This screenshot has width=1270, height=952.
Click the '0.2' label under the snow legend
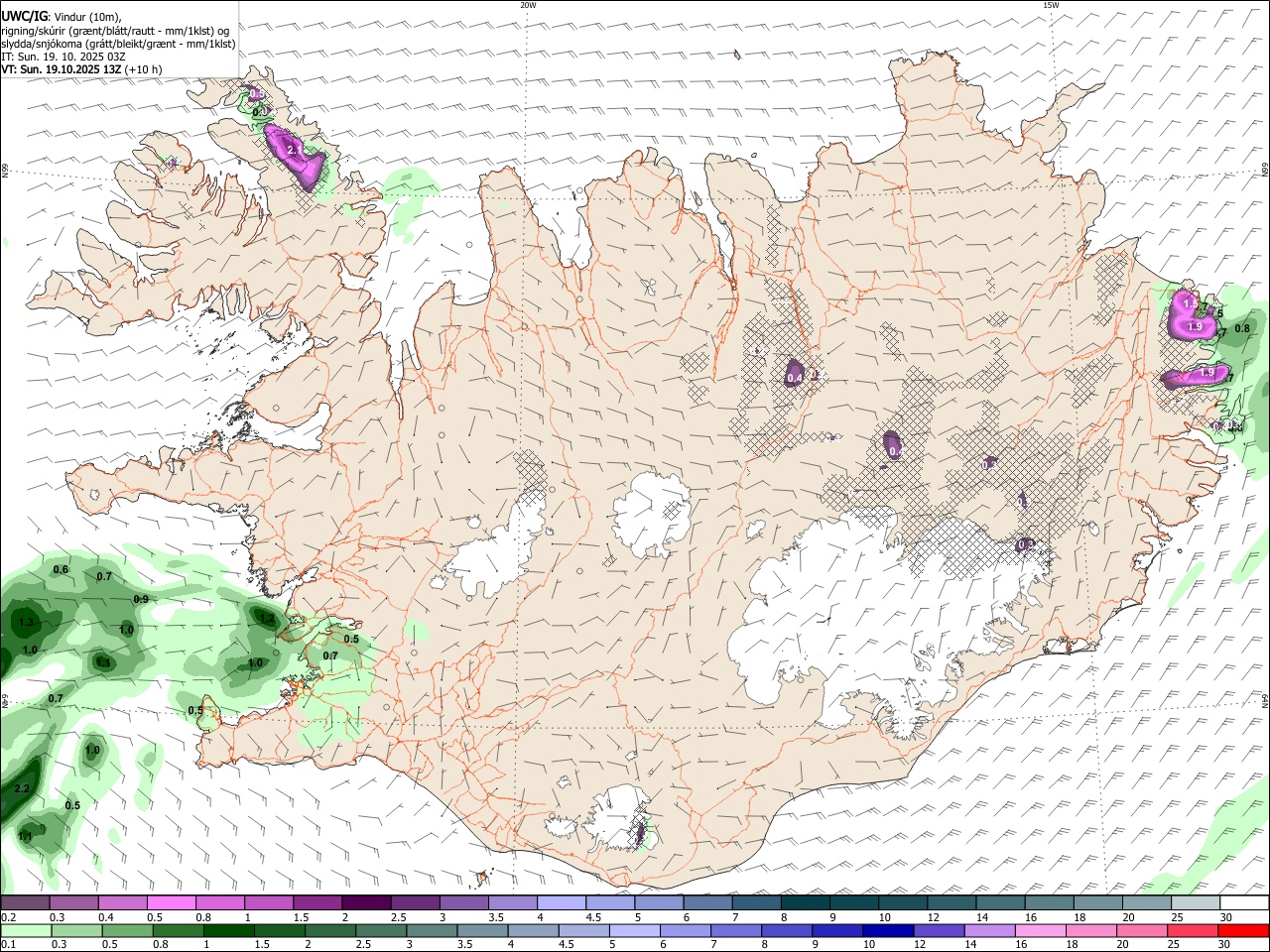(9, 917)
